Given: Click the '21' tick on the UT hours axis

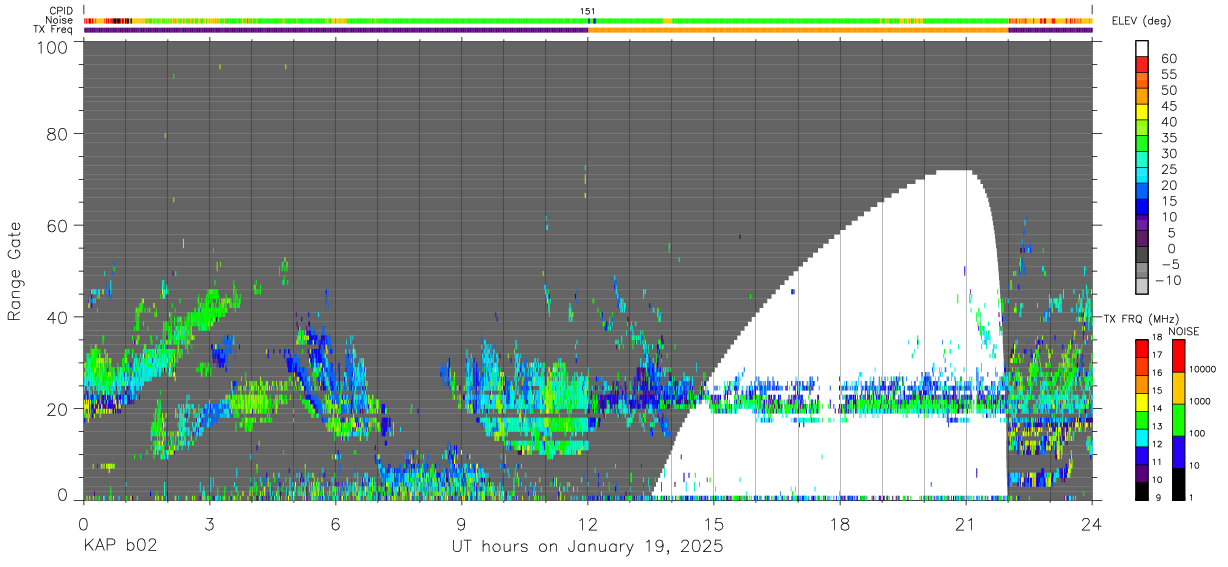Looking at the screenshot, I should [966, 523].
